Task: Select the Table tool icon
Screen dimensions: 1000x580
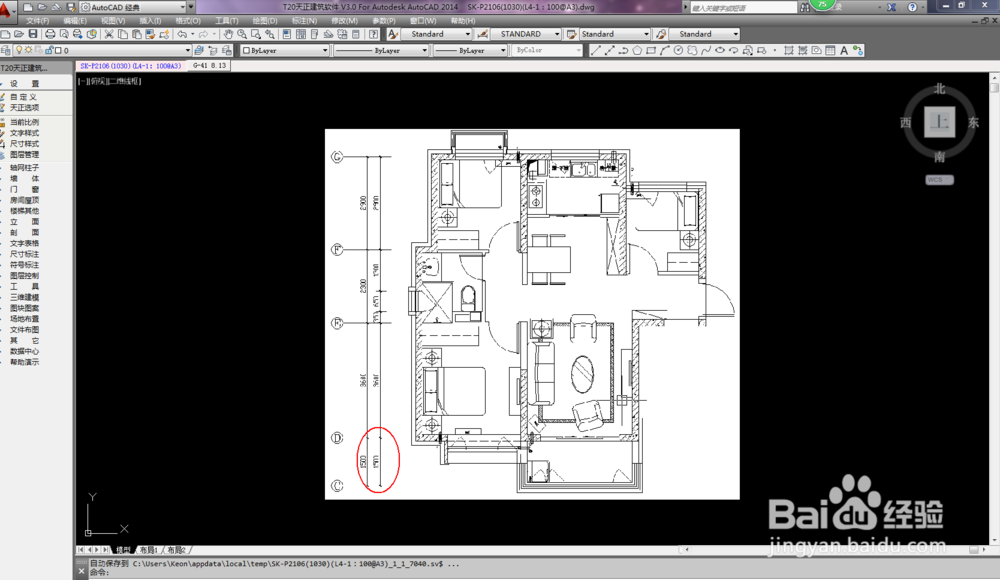Action: pyautogui.click(x=830, y=50)
